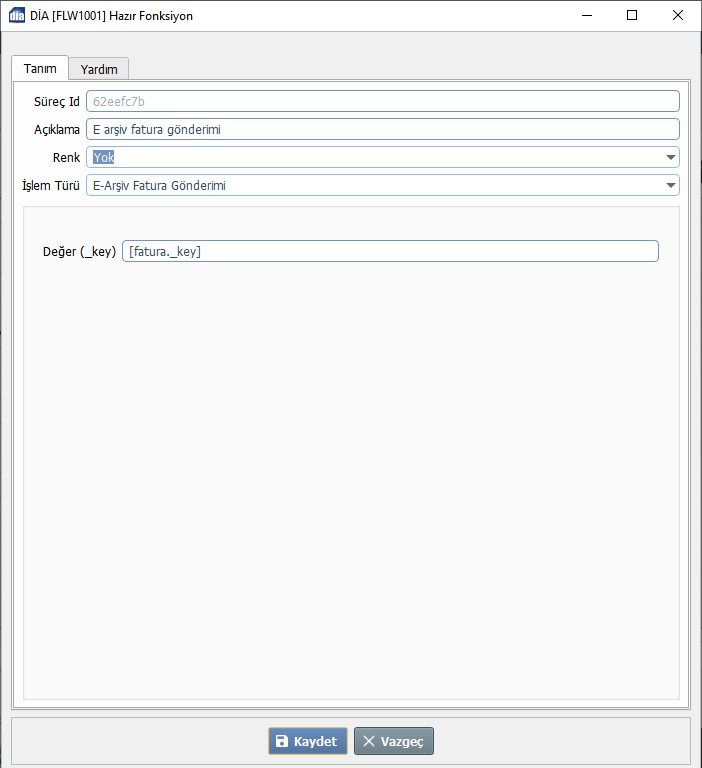
Task: Click the 'İşlem Türü' label
Action: tap(51, 185)
